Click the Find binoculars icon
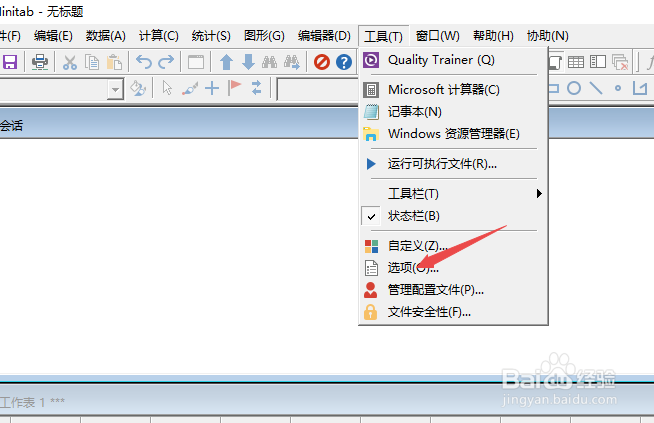 pos(269,62)
